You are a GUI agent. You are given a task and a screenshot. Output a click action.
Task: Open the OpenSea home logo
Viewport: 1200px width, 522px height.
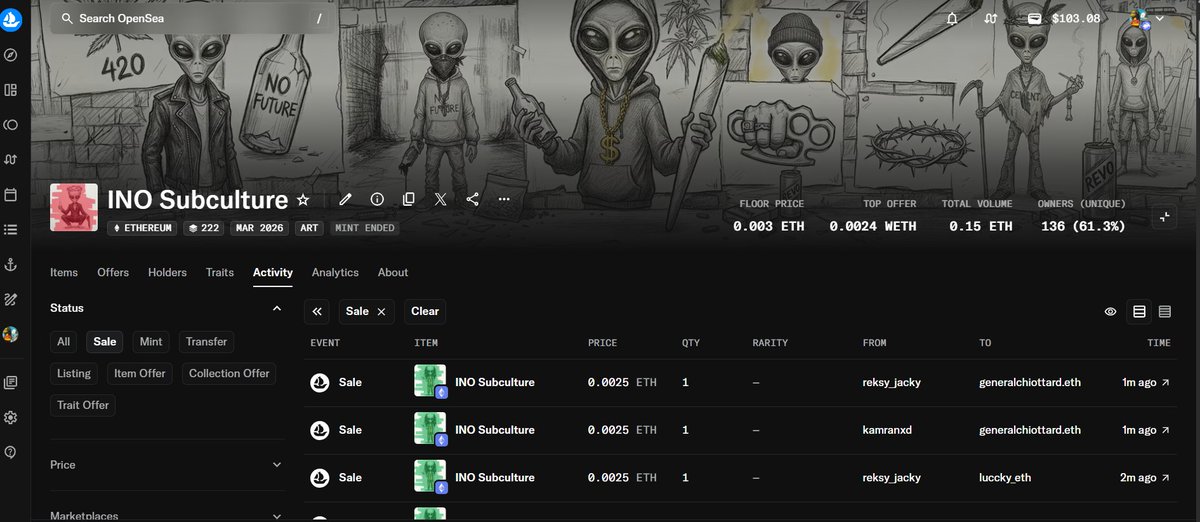[11, 18]
